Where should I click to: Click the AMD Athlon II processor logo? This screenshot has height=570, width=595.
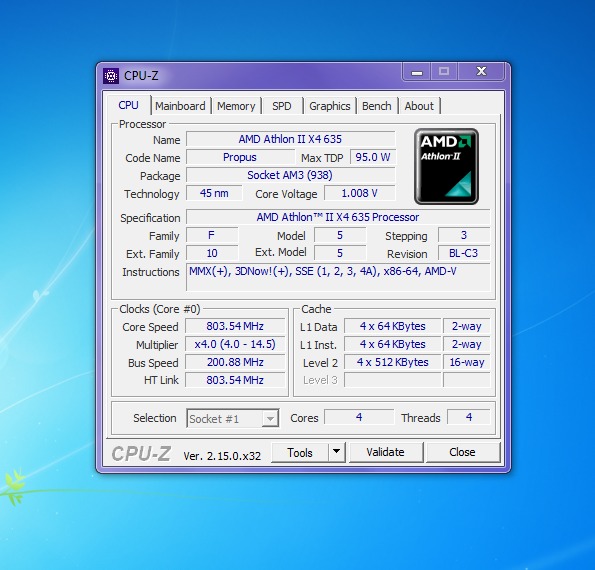[446, 166]
